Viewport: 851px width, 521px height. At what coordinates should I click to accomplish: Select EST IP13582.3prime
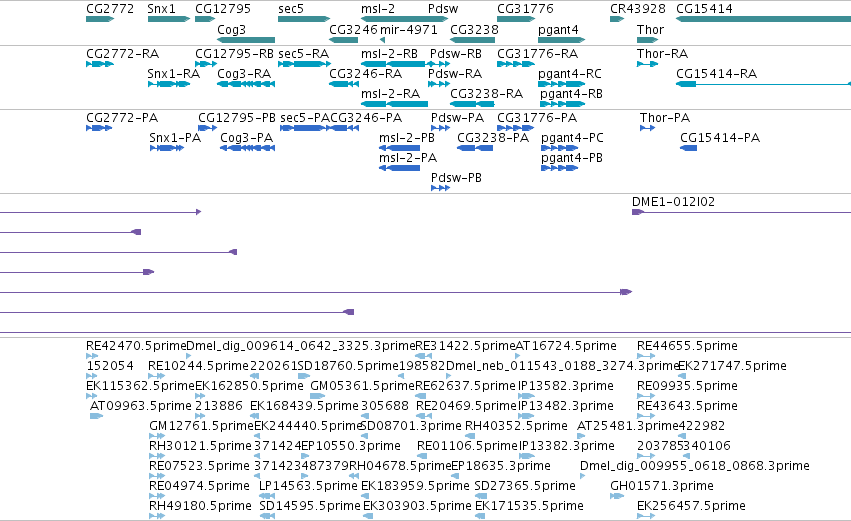coord(526,396)
